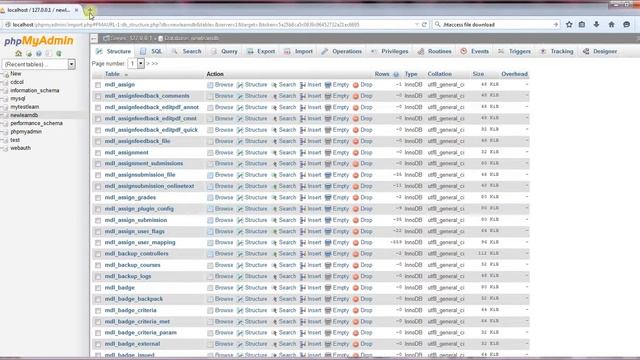
Task: Check the mdl_assignment table checkbox
Action: pyautogui.click(x=98, y=153)
